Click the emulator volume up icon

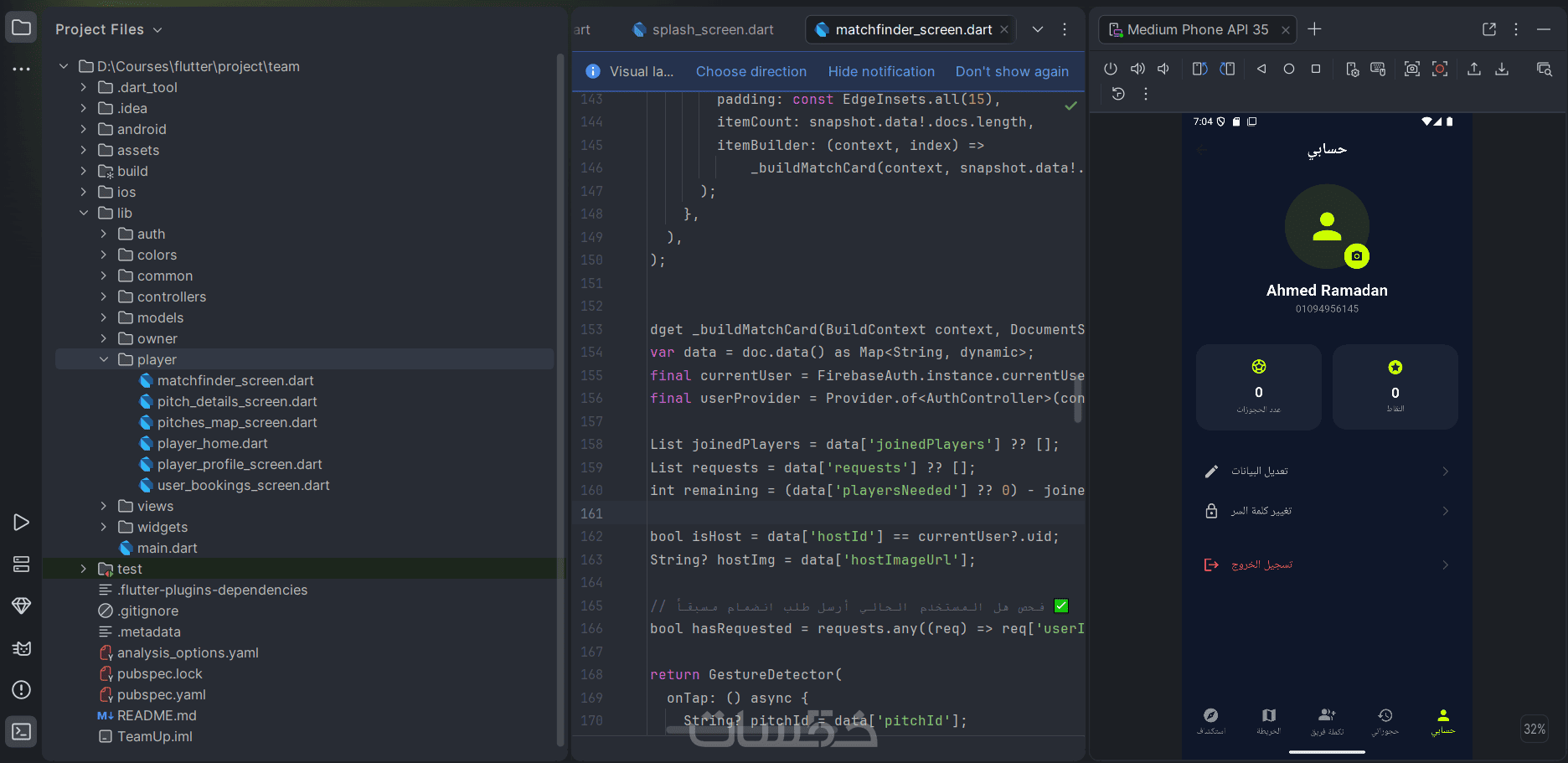pos(1137,69)
